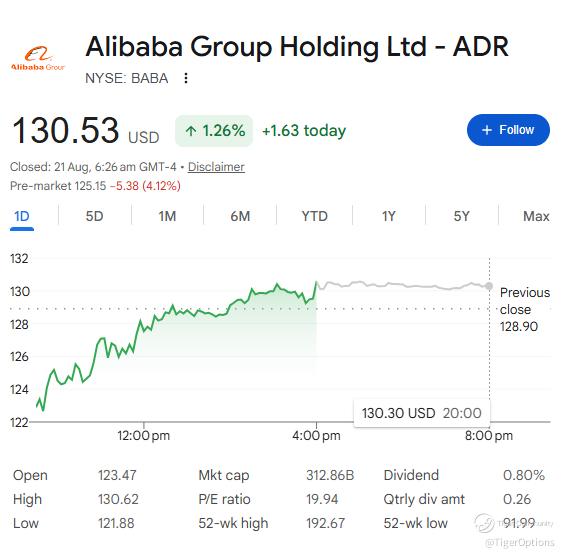Show the 6M chart range
The image size is (565, 555).
[240, 217]
